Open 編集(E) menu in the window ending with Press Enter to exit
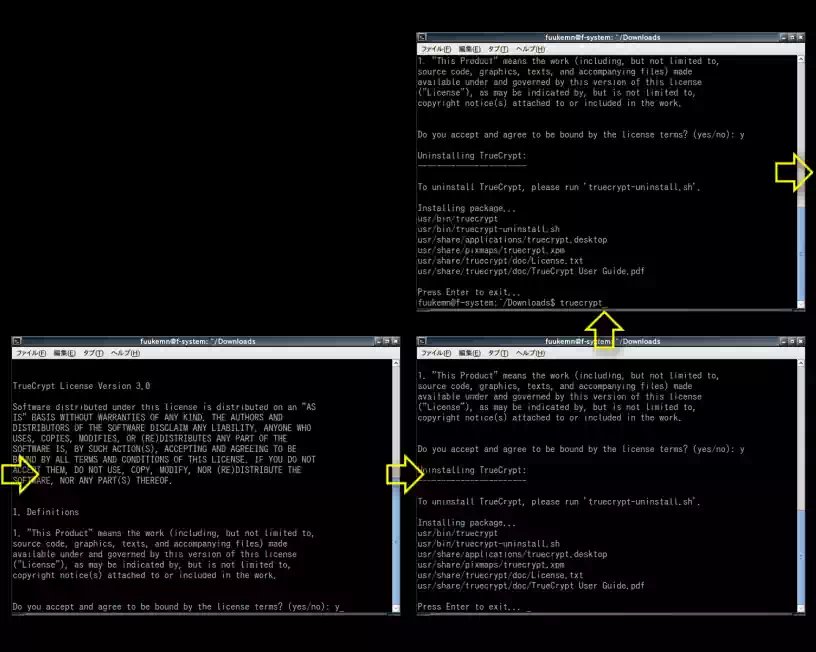This screenshot has width=816, height=652. click(x=469, y=353)
